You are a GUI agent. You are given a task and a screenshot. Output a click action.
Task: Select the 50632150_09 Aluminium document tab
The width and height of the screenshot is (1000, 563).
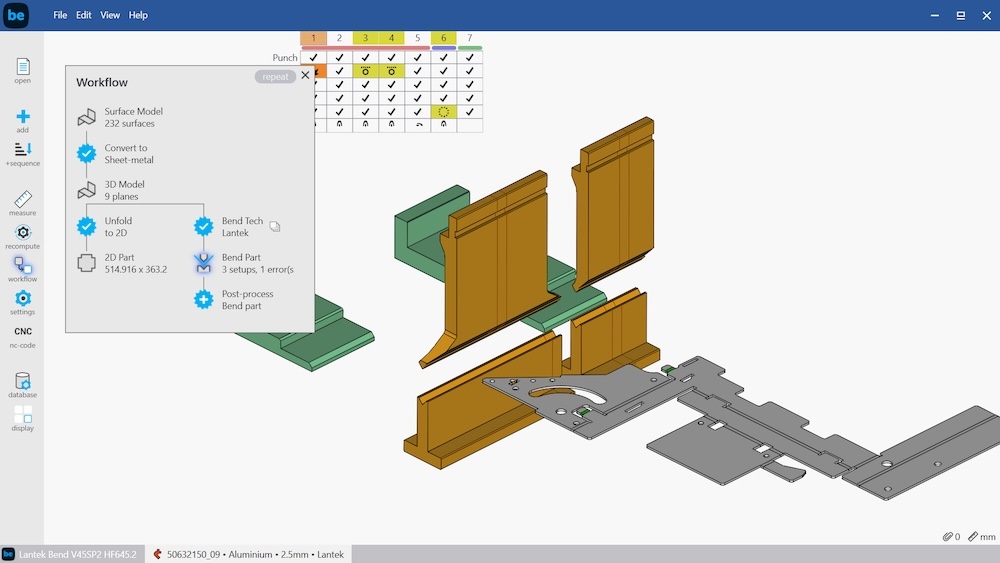pyautogui.click(x=249, y=554)
